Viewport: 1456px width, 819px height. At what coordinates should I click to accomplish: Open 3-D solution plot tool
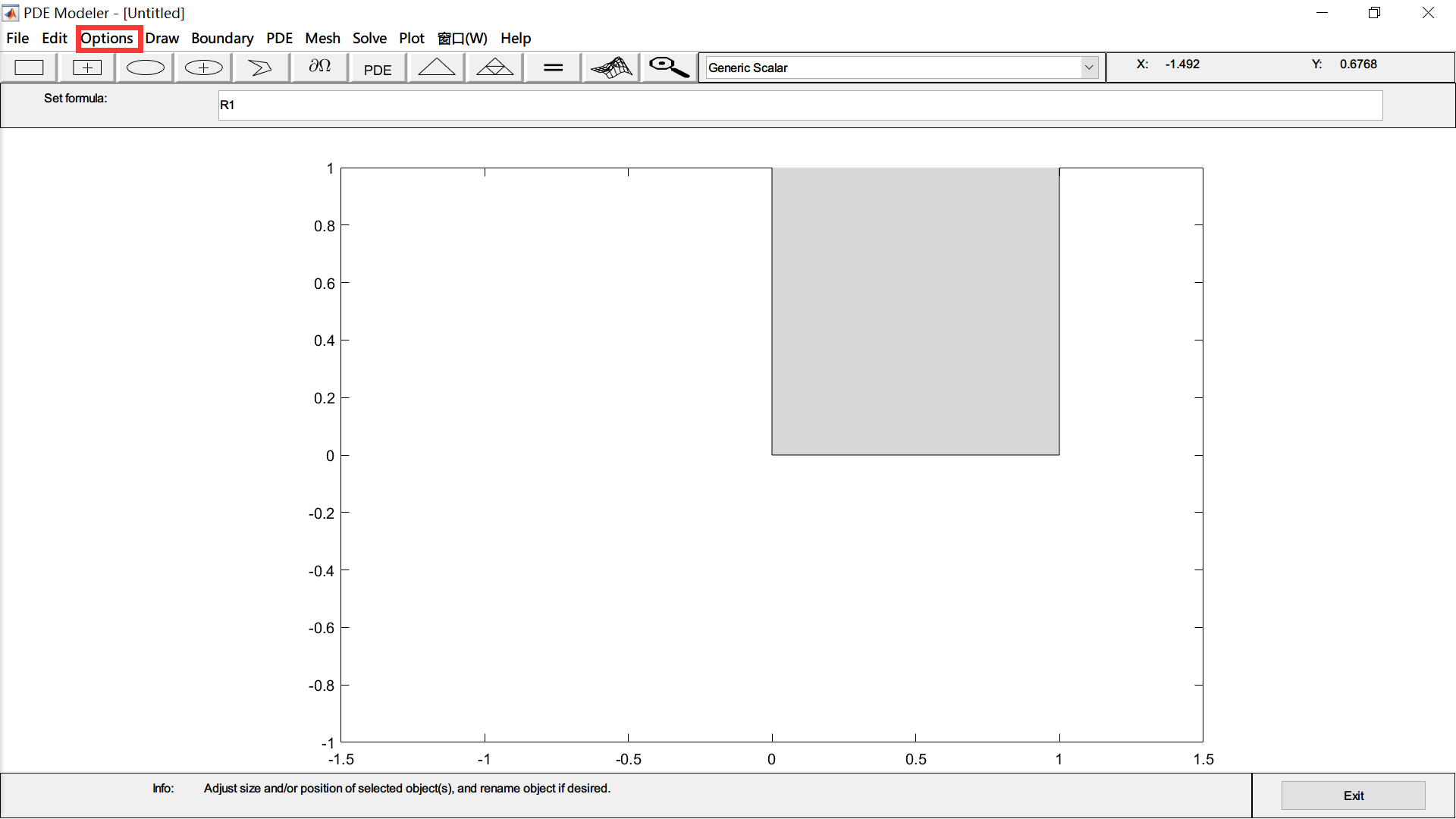[x=610, y=67]
